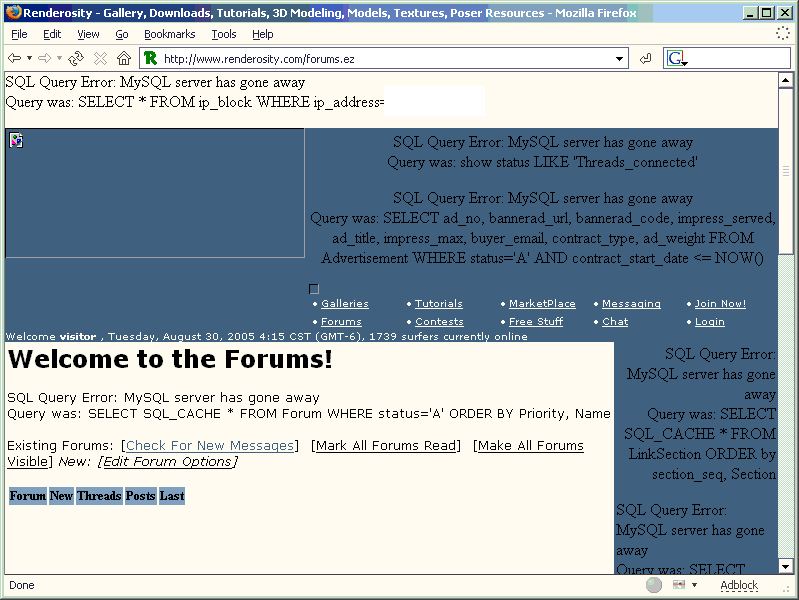Screen dimensions: 799x600
Task: Open the MarketPlace link
Action: point(542,303)
